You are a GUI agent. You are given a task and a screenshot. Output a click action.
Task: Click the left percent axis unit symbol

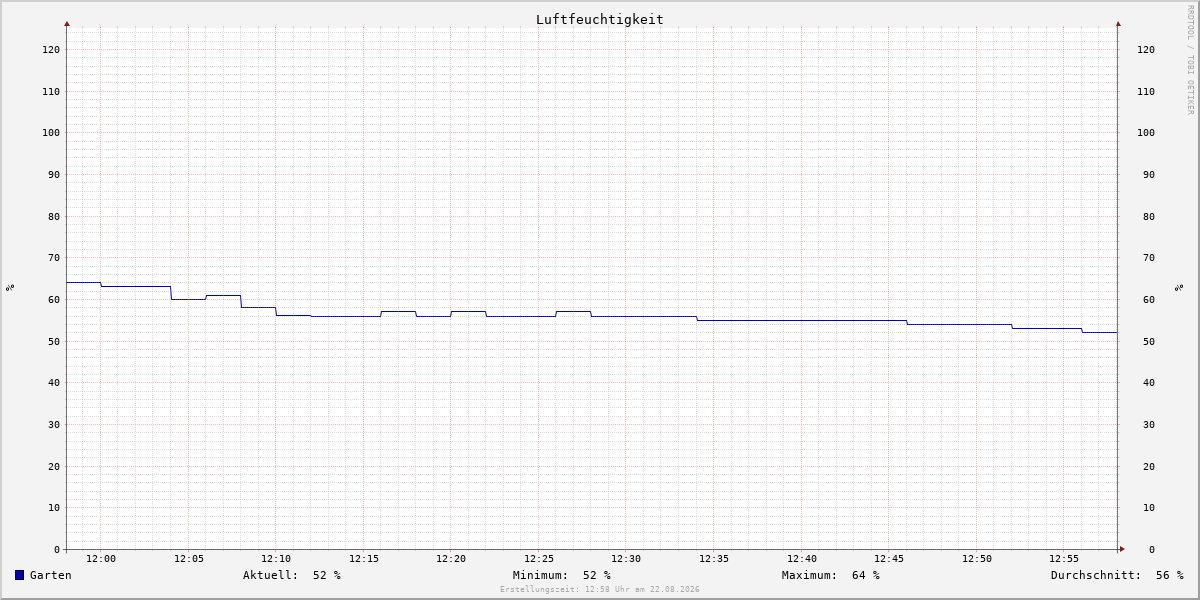click(x=10, y=287)
